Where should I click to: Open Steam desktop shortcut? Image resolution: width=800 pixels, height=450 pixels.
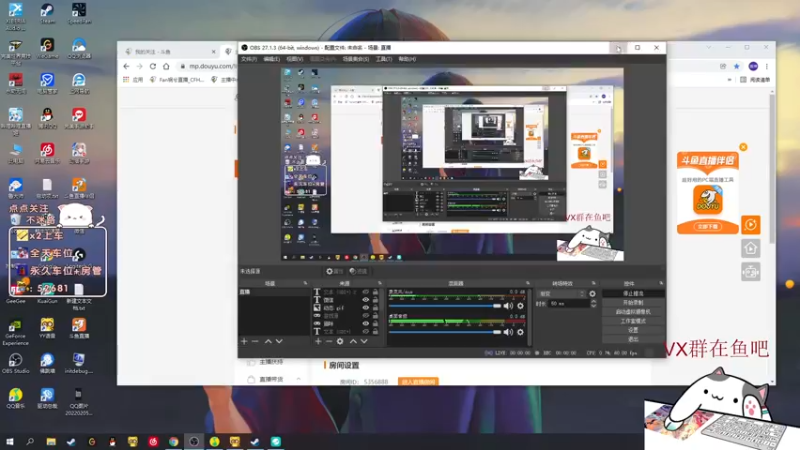[x=47, y=13]
